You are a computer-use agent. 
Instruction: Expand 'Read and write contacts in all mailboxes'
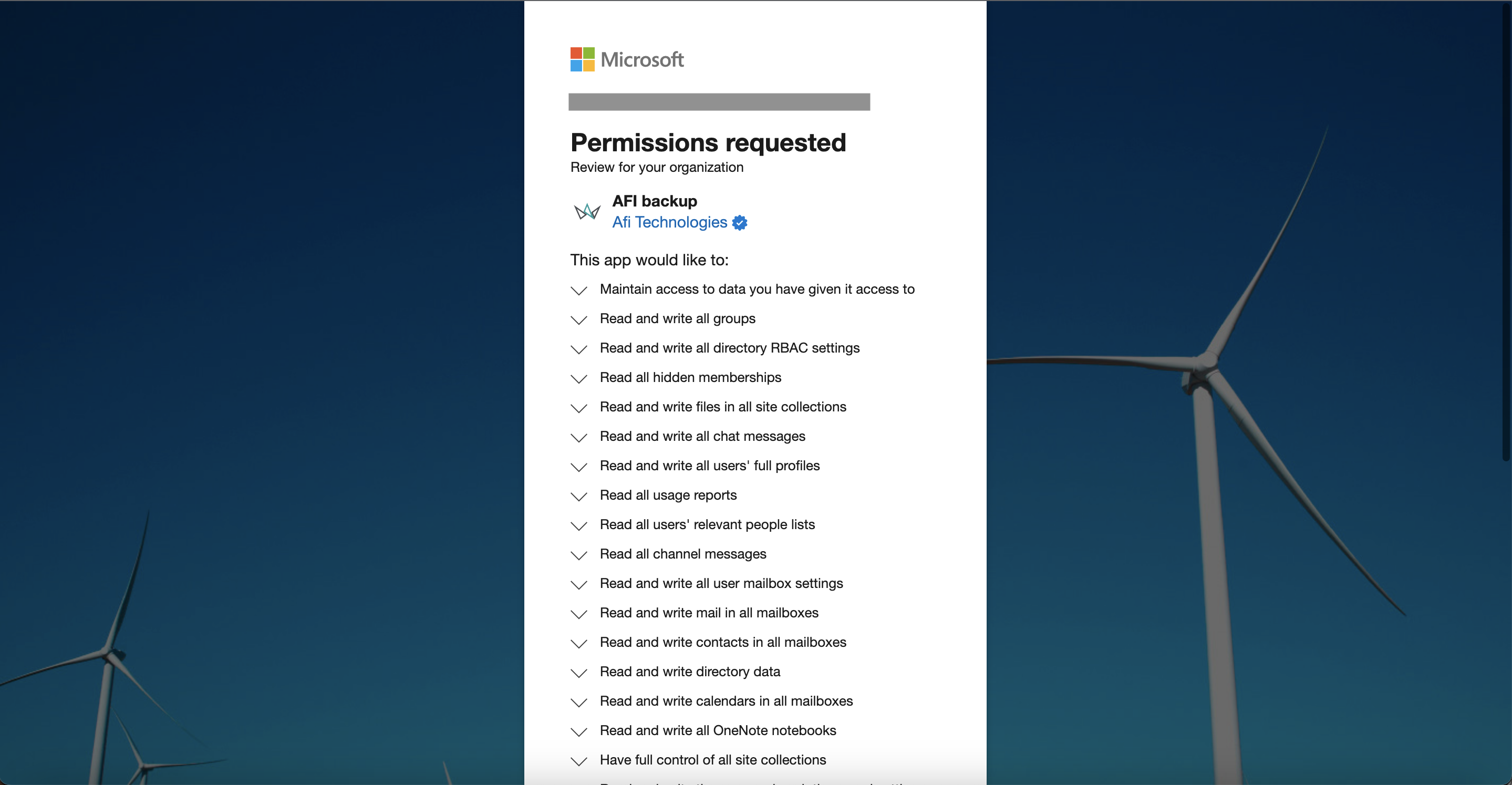point(579,643)
